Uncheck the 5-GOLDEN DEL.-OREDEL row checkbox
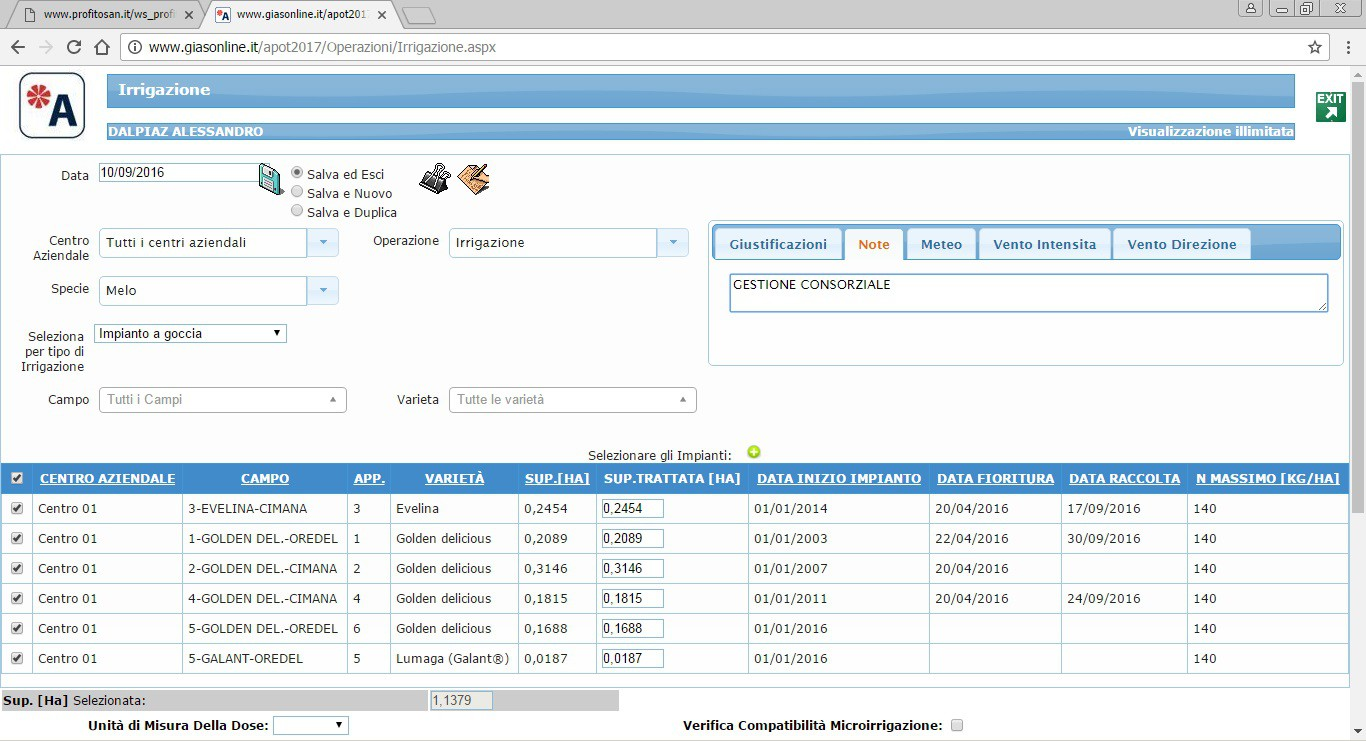The image size is (1366, 741). [x=16, y=628]
